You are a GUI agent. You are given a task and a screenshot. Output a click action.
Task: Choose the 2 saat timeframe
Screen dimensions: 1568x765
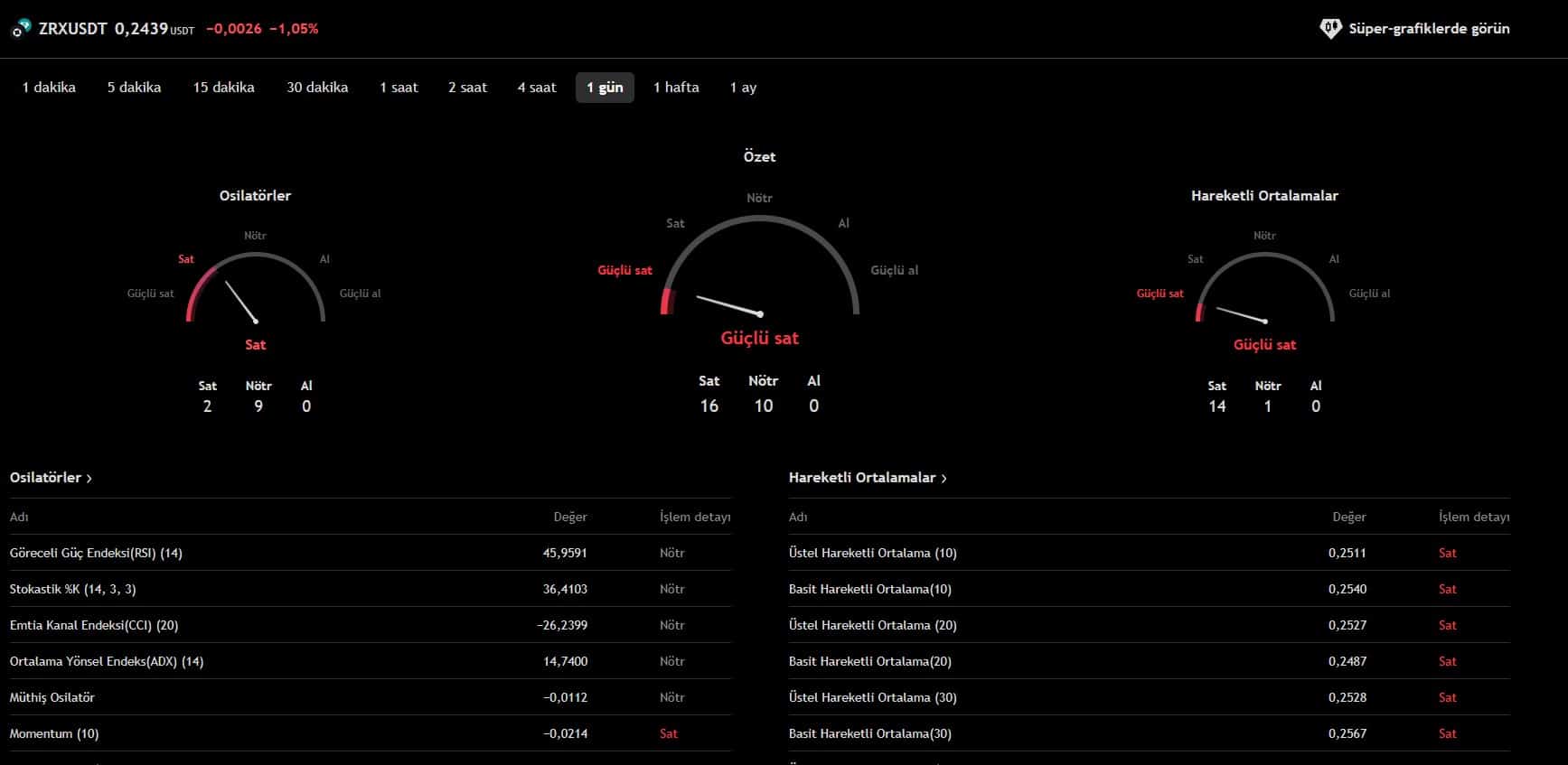(467, 88)
